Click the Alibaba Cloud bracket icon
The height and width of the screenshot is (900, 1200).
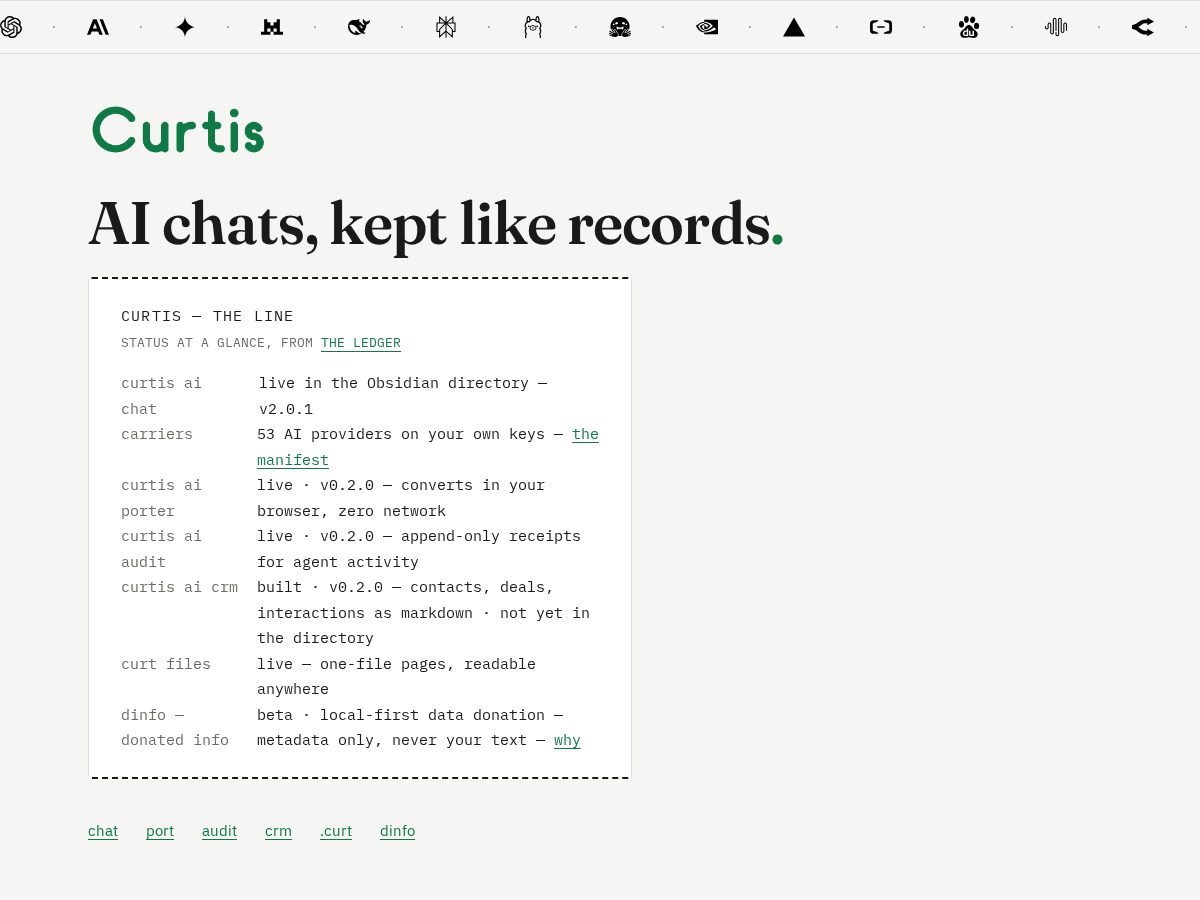881,27
